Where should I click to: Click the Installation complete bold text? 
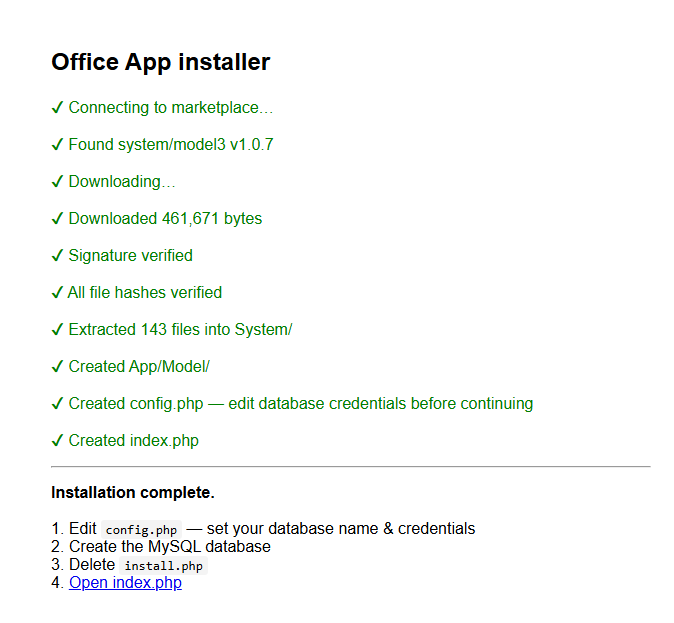click(x=132, y=493)
